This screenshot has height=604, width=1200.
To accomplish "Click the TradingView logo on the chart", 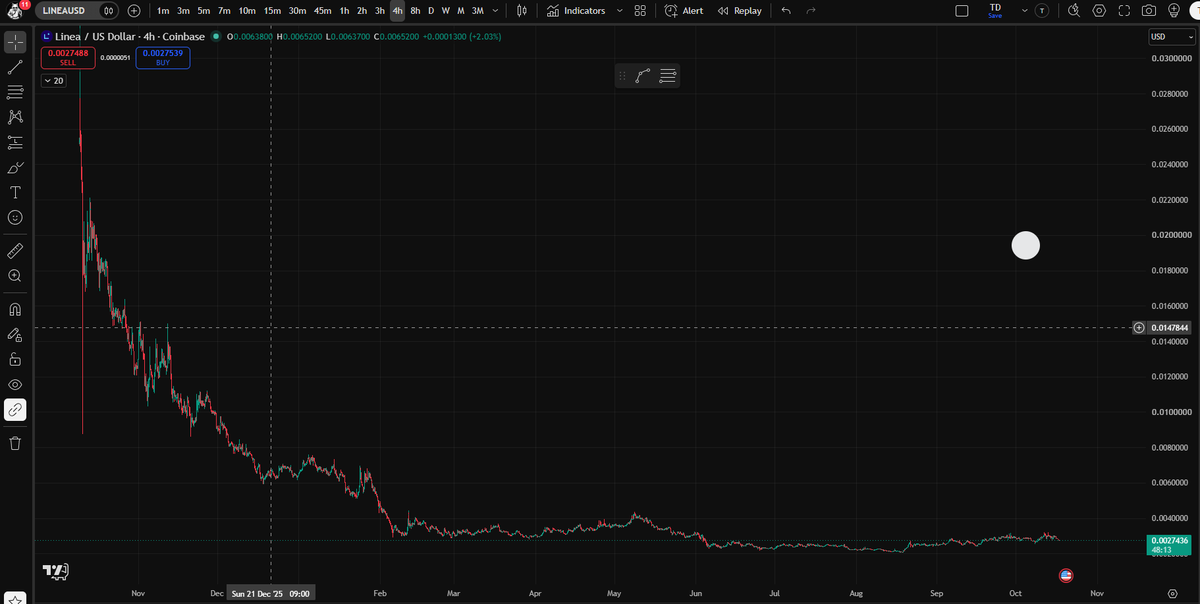I will click(x=55, y=570).
